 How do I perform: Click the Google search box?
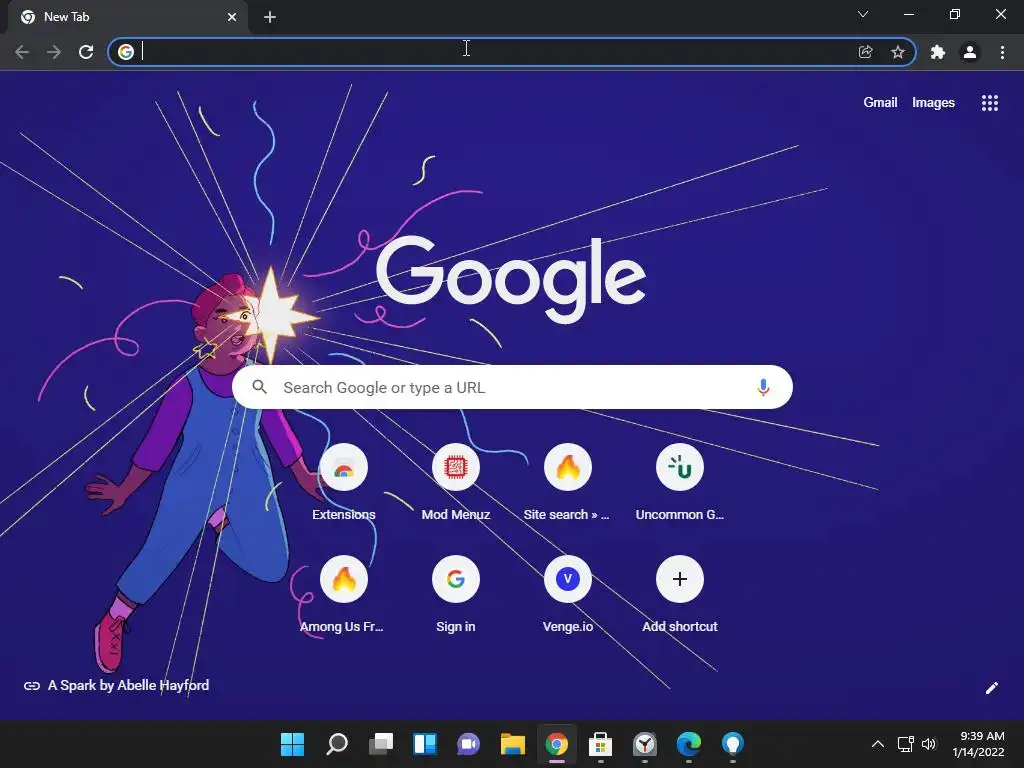512,387
